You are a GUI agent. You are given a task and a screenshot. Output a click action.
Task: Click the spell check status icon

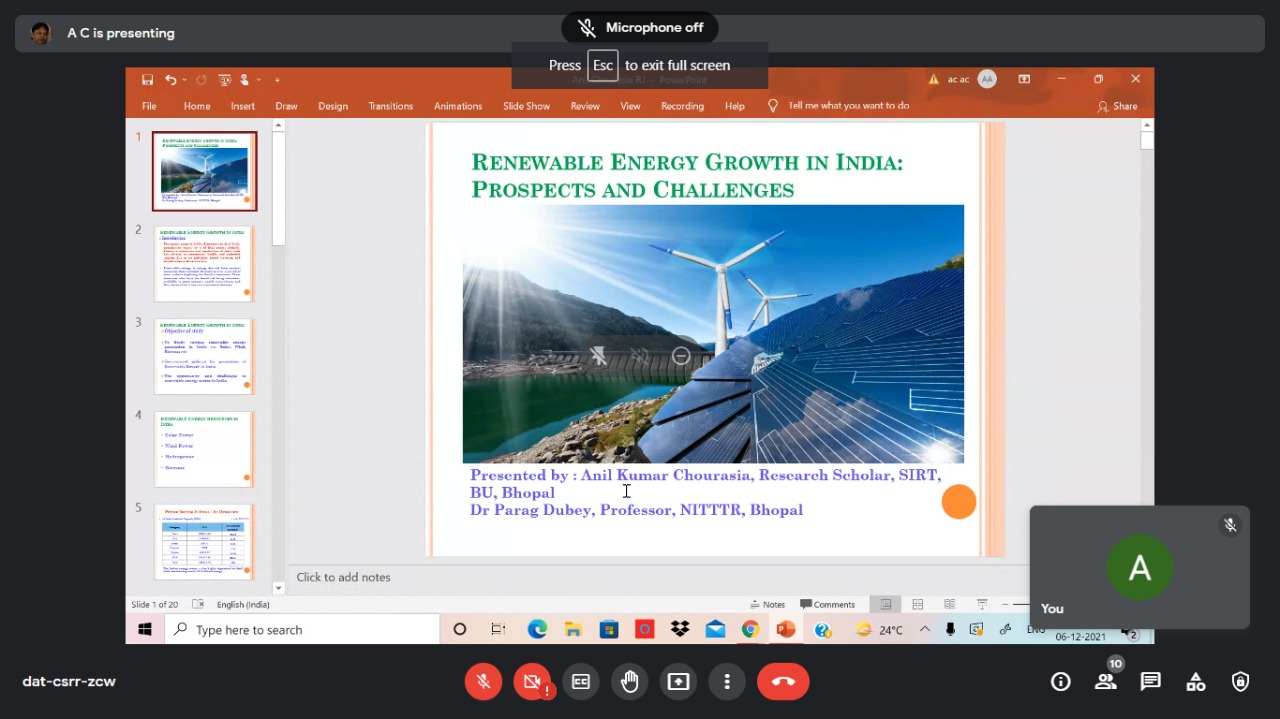(x=198, y=604)
